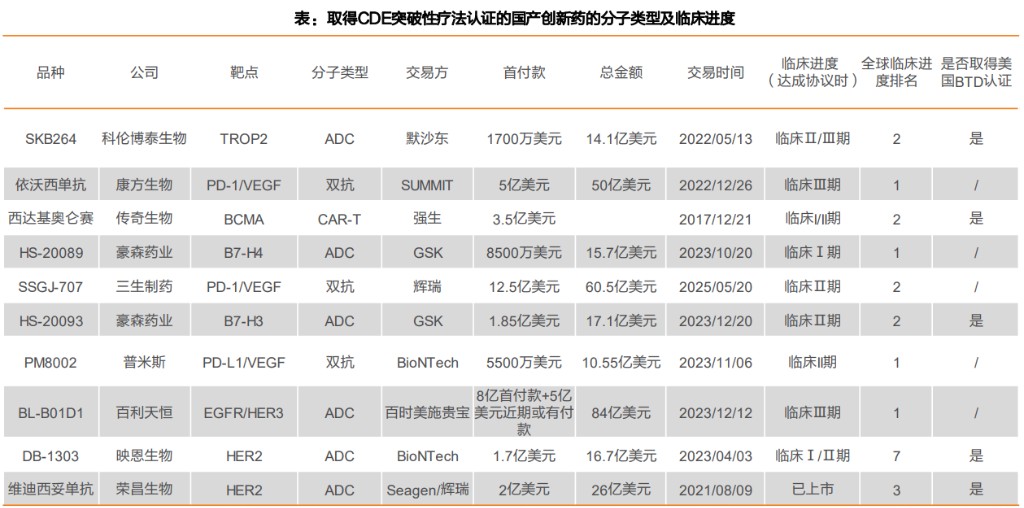Image resolution: width=1024 pixels, height=508 pixels.
Task: Select the 是否取得美国BTD认证 header
Action: pos(976,72)
